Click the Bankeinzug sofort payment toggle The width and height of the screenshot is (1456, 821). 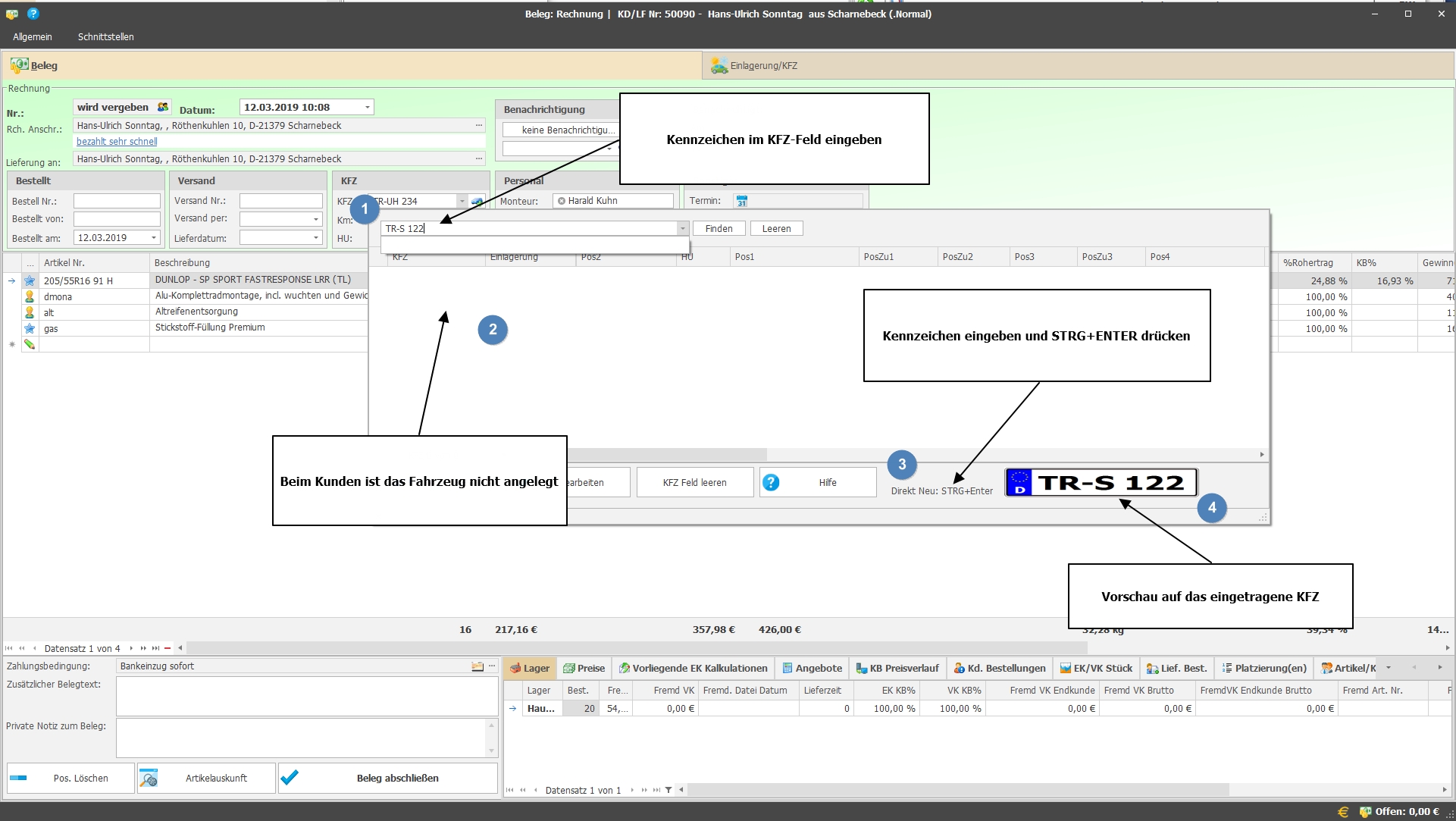[x=477, y=665]
